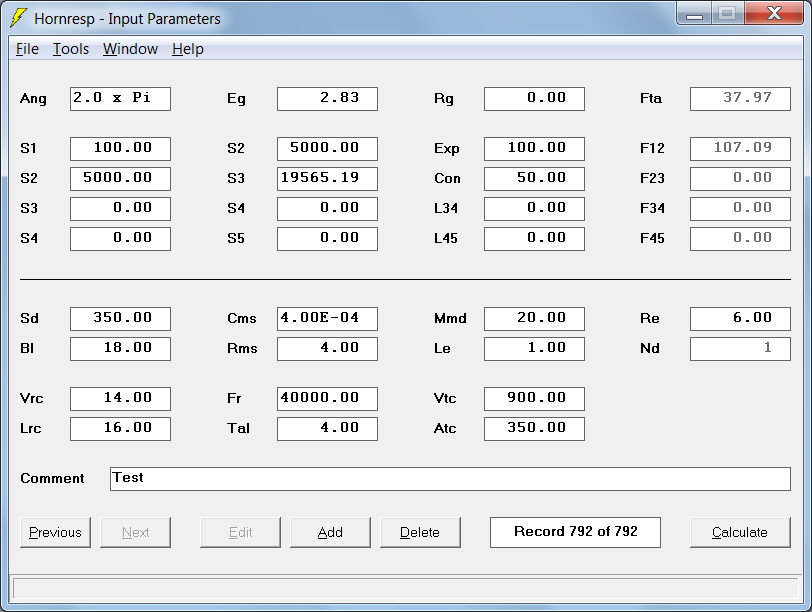Screen dimensions: 812x612
Task: Click the Previous record button
Action: tap(55, 532)
